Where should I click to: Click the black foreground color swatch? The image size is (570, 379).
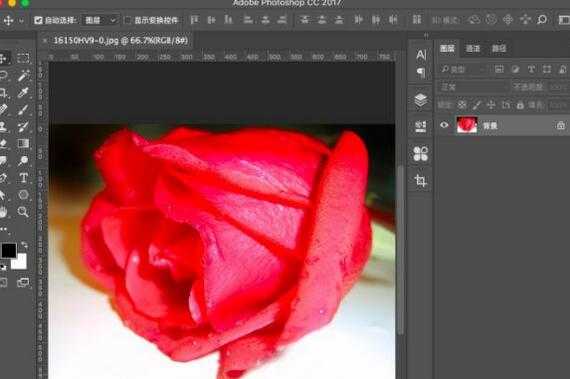point(8,250)
